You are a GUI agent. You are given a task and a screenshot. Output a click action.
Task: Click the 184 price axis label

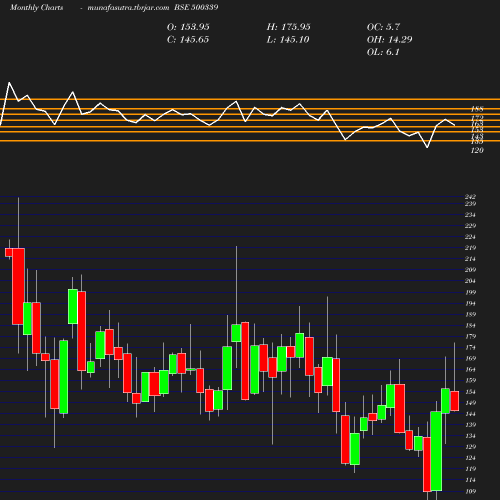(x=470, y=325)
